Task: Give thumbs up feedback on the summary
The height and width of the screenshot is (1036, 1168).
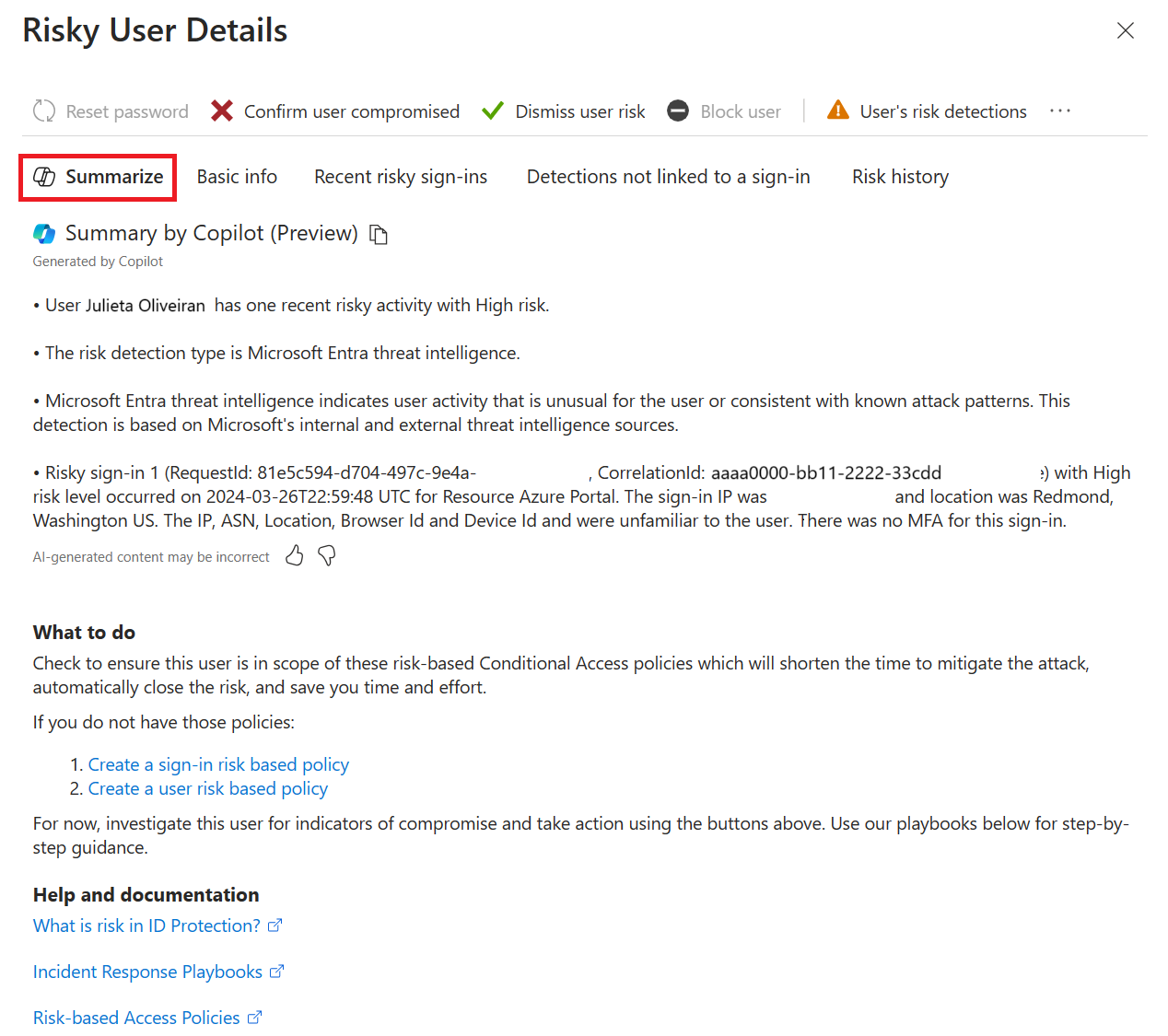Action: pos(294,556)
